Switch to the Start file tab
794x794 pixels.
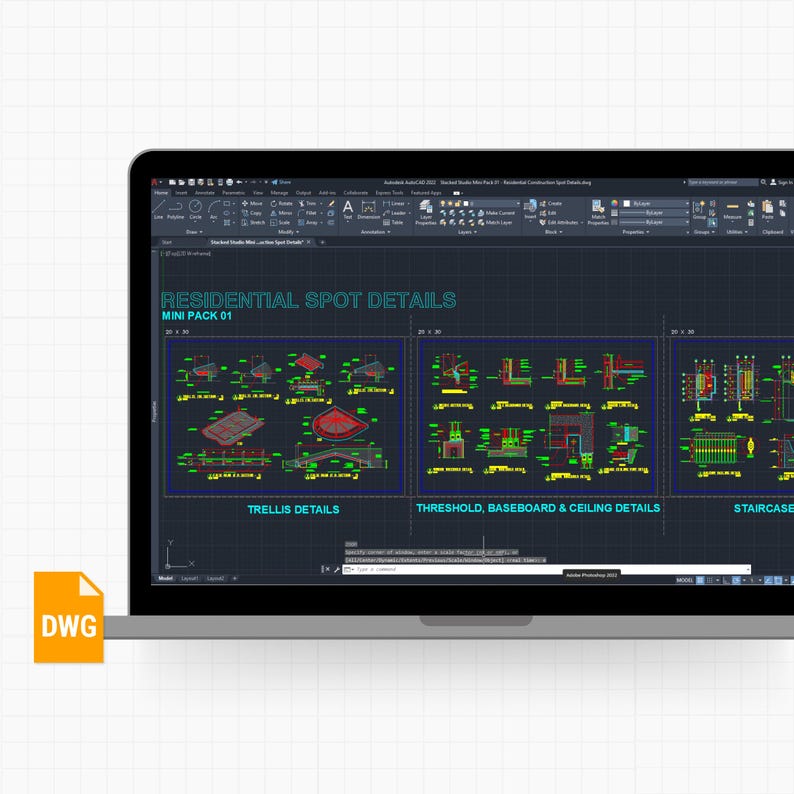(167, 243)
